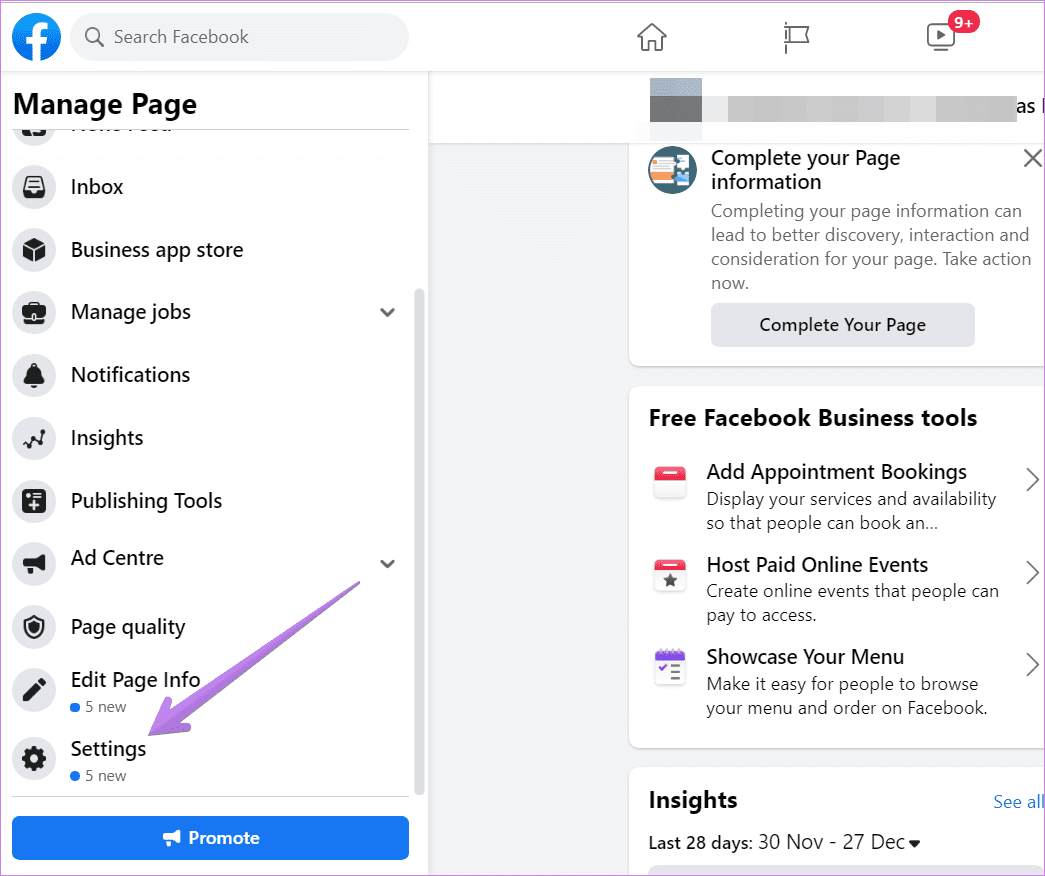Open Showcase Your Menu arrow
Viewport: 1045px width, 876px height.
(1032, 664)
